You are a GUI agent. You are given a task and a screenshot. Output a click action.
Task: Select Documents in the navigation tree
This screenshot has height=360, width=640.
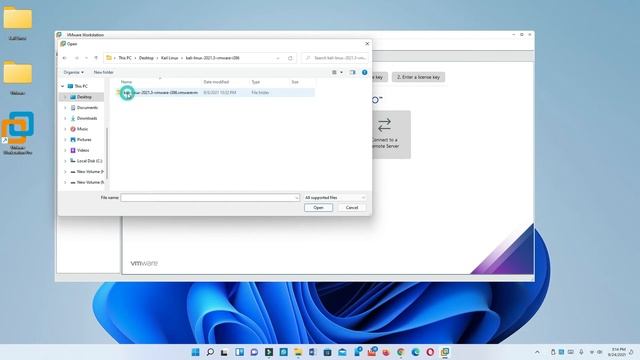point(87,108)
